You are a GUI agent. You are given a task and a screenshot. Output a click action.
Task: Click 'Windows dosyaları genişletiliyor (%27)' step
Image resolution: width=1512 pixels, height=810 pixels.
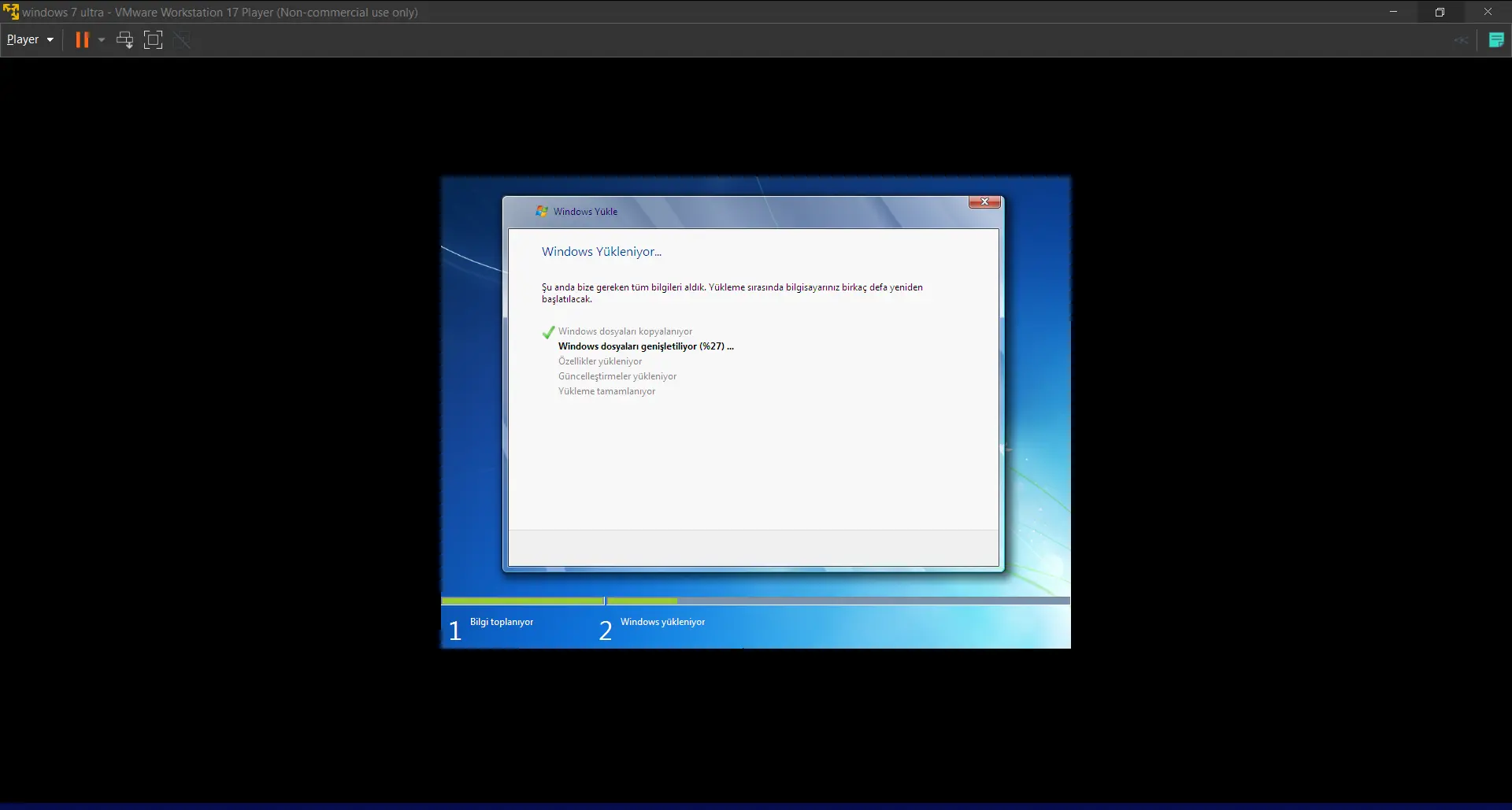tap(646, 346)
